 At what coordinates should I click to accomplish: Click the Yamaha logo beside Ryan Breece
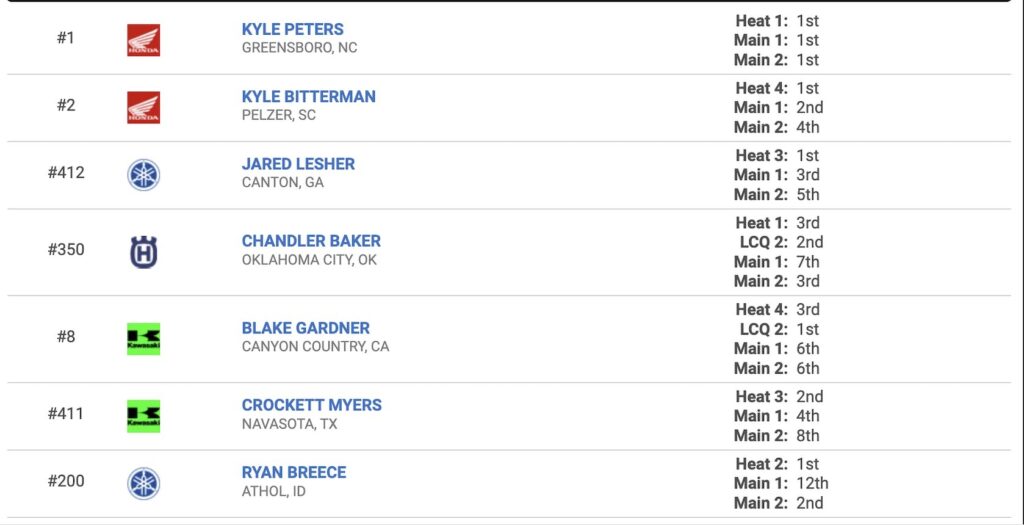tap(144, 484)
